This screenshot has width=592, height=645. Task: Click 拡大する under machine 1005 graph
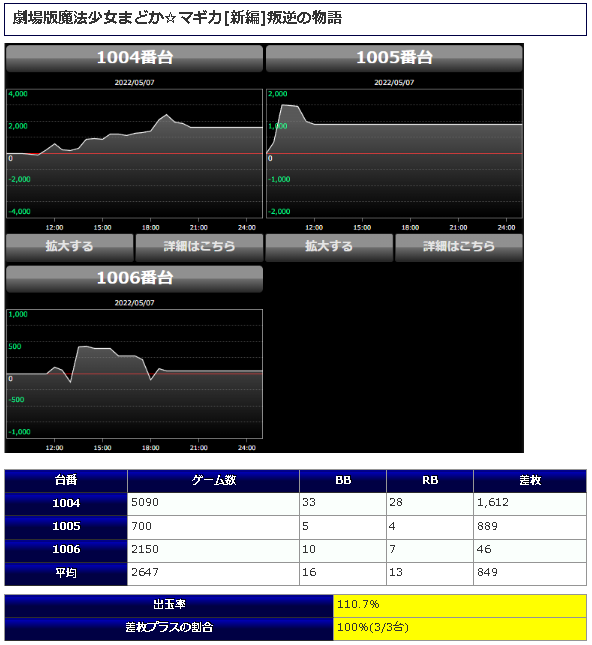coord(329,247)
